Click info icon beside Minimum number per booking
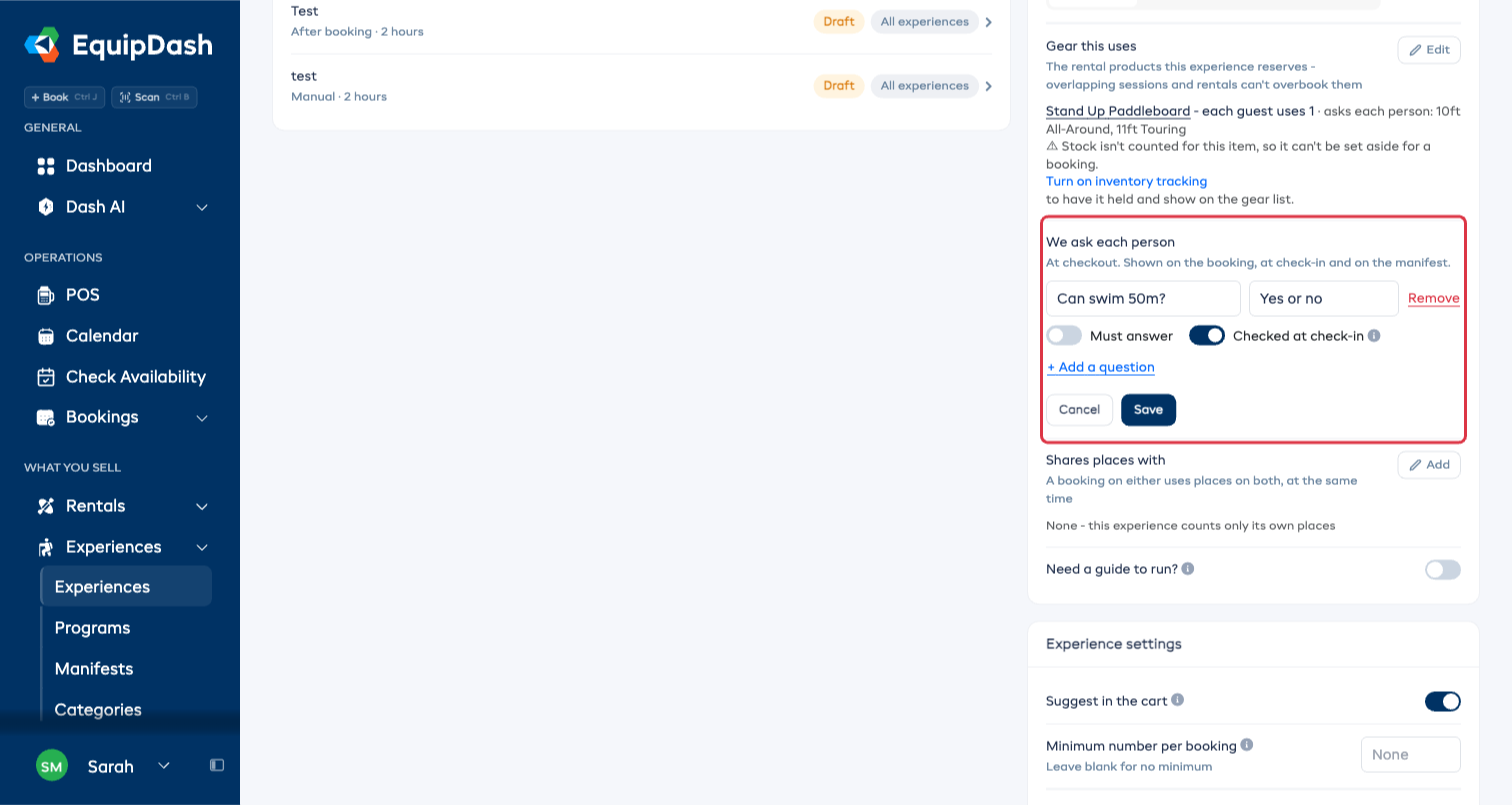 (1247, 745)
